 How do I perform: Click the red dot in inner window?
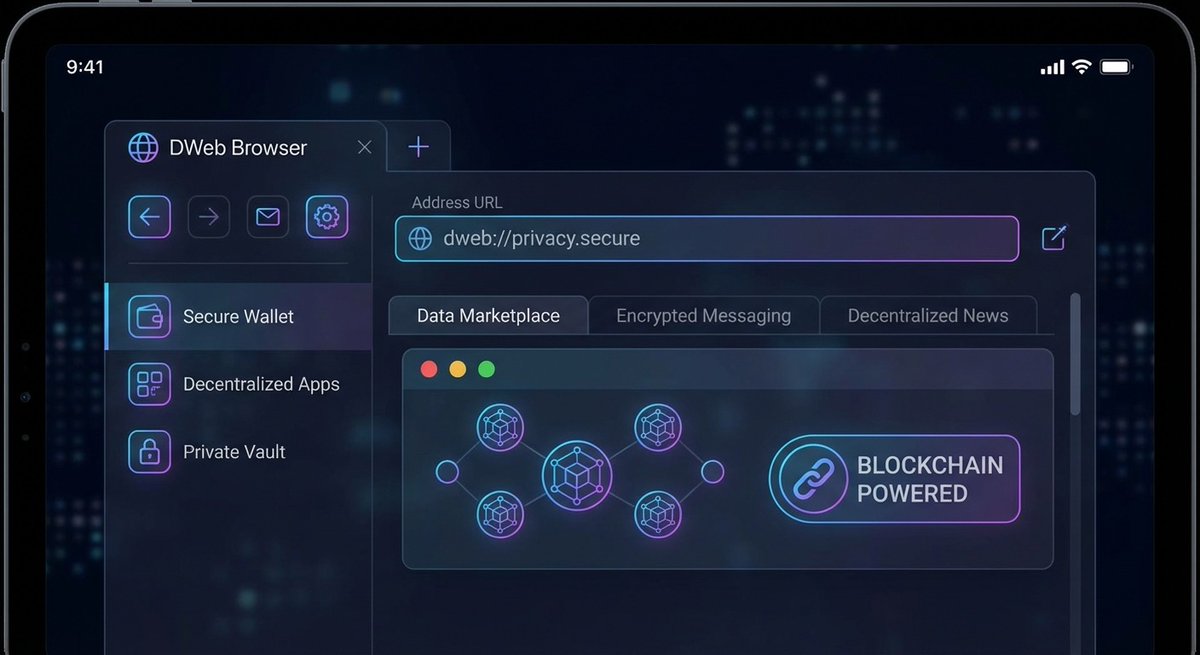pos(429,370)
